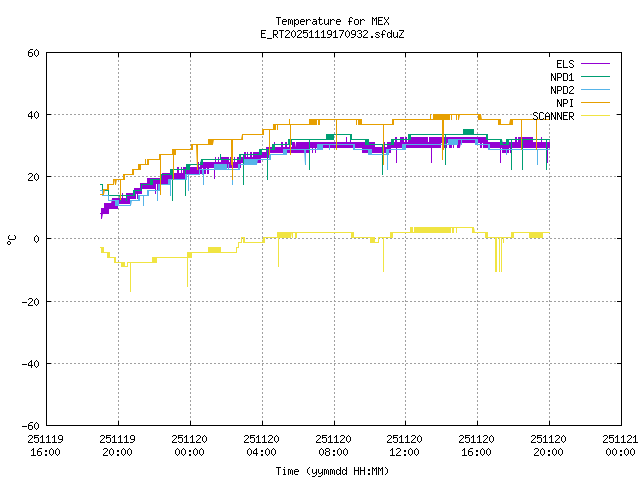The width and height of the screenshot is (640, 480).
Task: Click the 251119 16:00 time tick label
Action: tap(46, 445)
